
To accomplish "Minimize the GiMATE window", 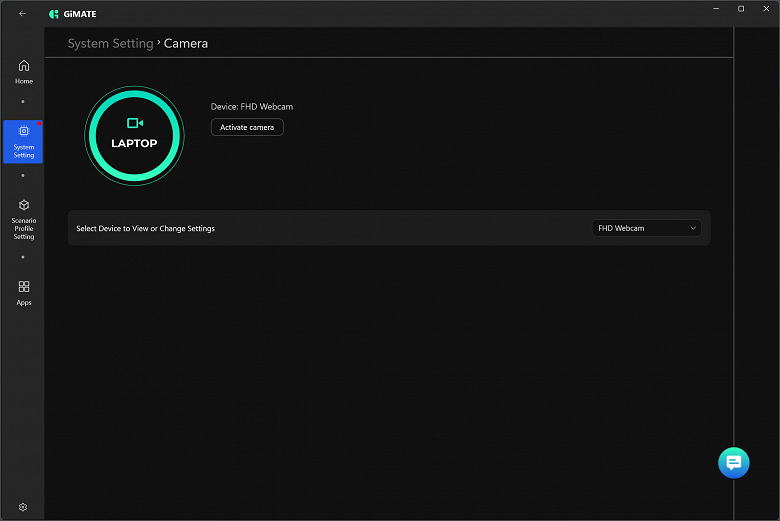I will pos(712,9).
